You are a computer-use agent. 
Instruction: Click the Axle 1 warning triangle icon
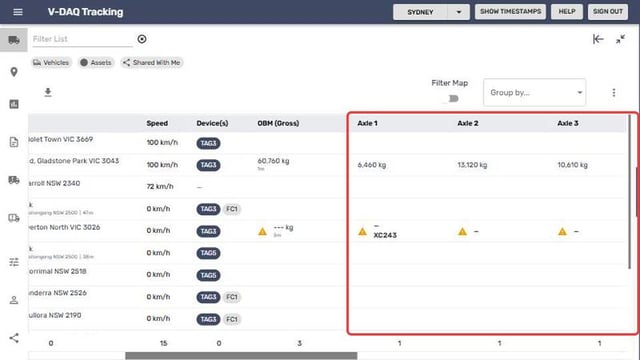[362, 231]
